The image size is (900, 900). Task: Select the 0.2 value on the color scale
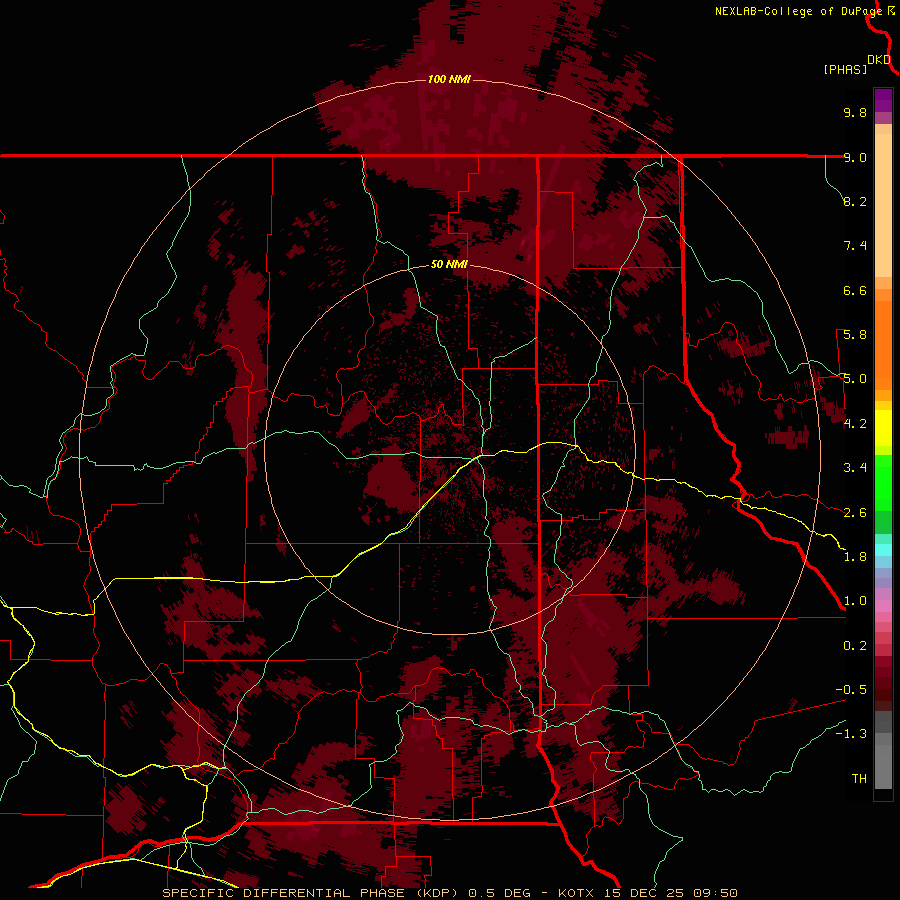coord(855,646)
